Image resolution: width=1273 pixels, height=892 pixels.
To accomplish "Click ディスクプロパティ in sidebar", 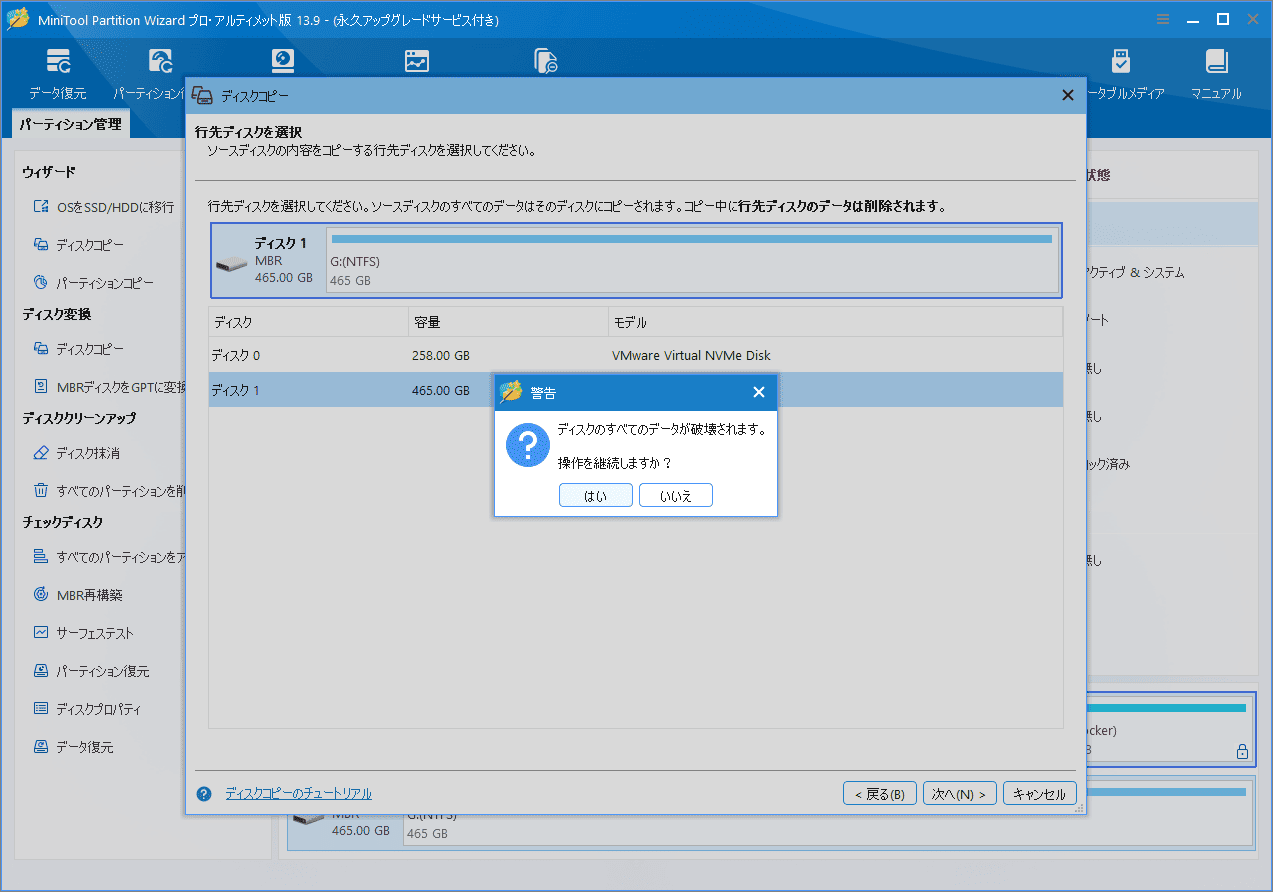I will pos(98,709).
